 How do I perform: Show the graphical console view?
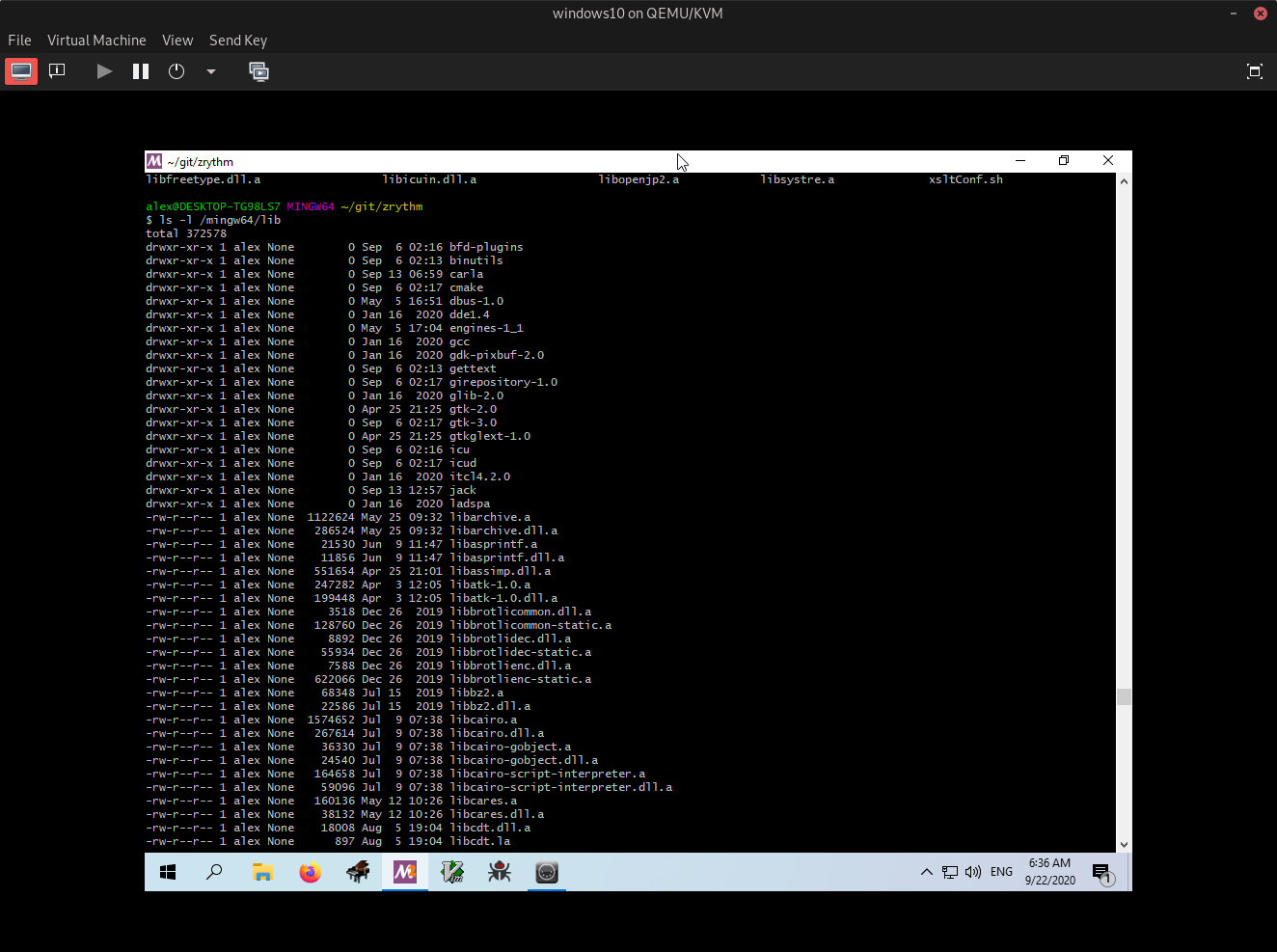pos(21,71)
